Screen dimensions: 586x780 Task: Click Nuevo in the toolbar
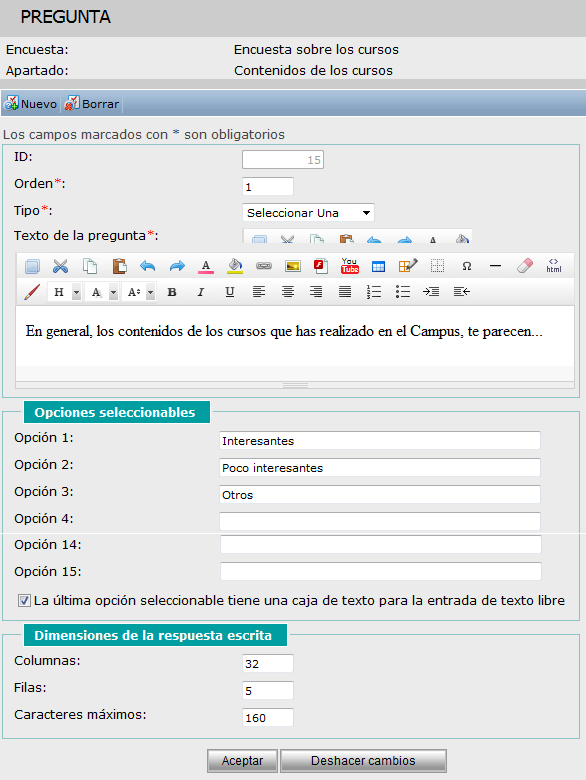[x=31, y=103]
